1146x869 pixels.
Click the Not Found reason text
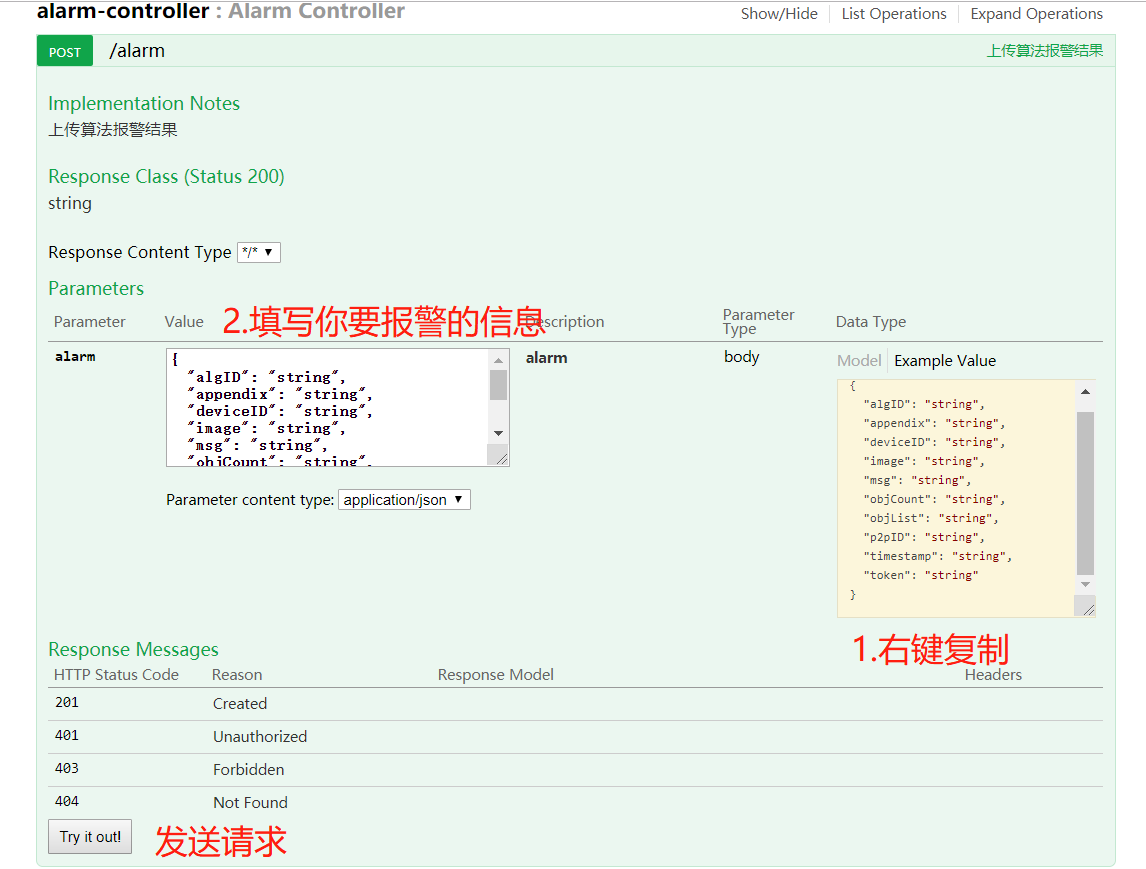[250, 802]
